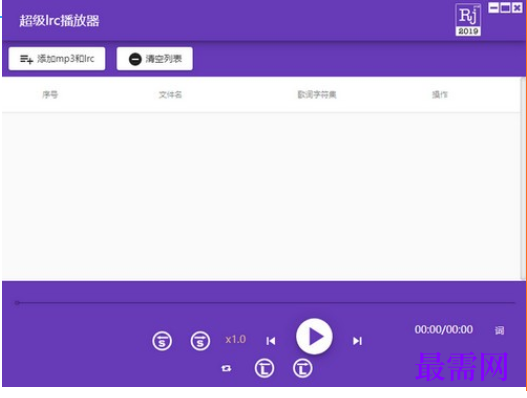
Task: Click the play button
Action: coord(314,336)
